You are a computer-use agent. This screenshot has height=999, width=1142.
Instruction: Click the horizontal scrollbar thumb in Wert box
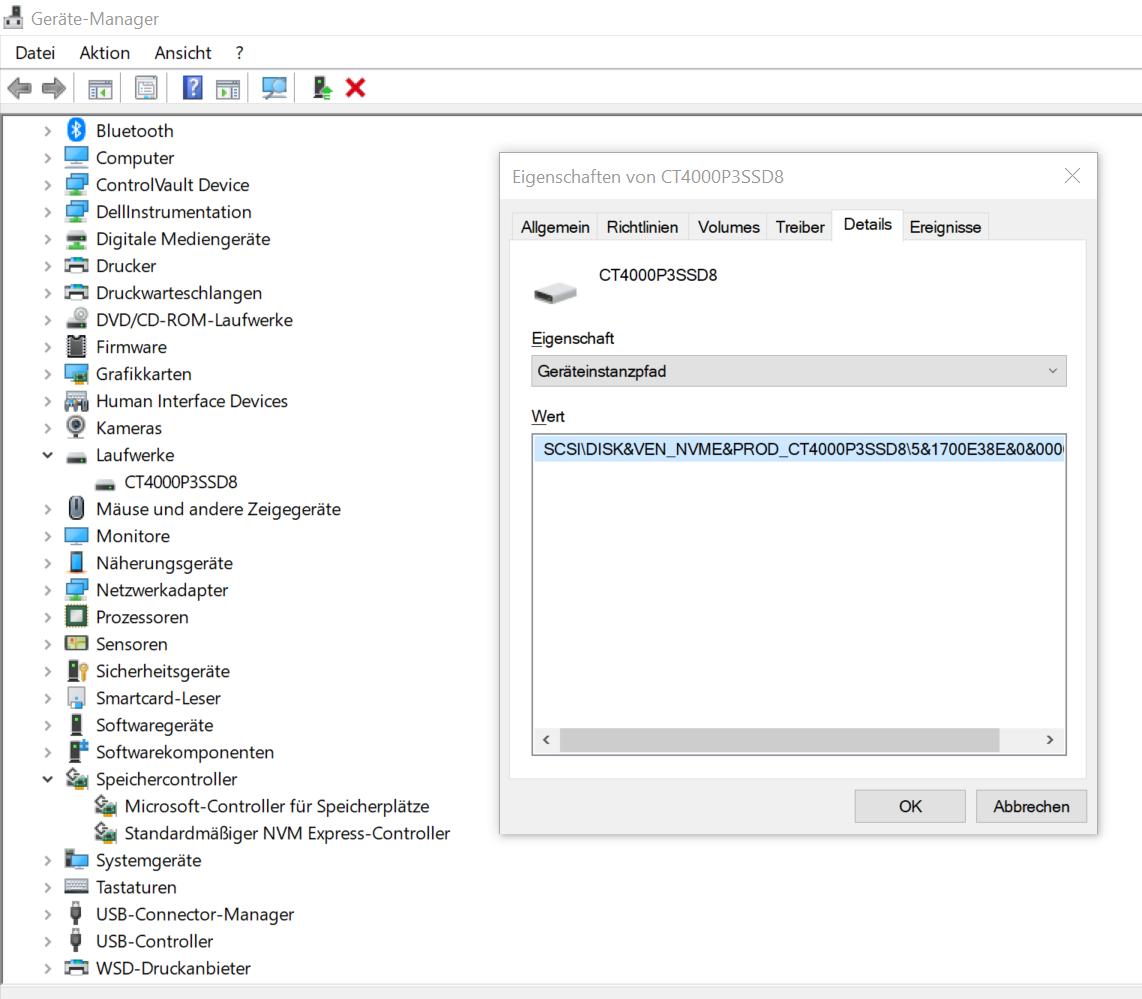pyautogui.click(x=779, y=739)
